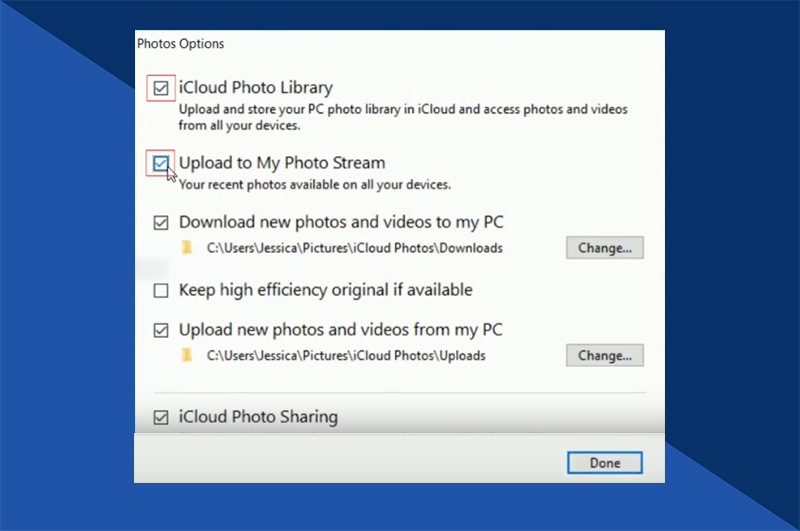This screenshot has width=800, height=531.
Task: Uncheck the iCloud Photo Library checkbox
Action: (x=161, y=88)
